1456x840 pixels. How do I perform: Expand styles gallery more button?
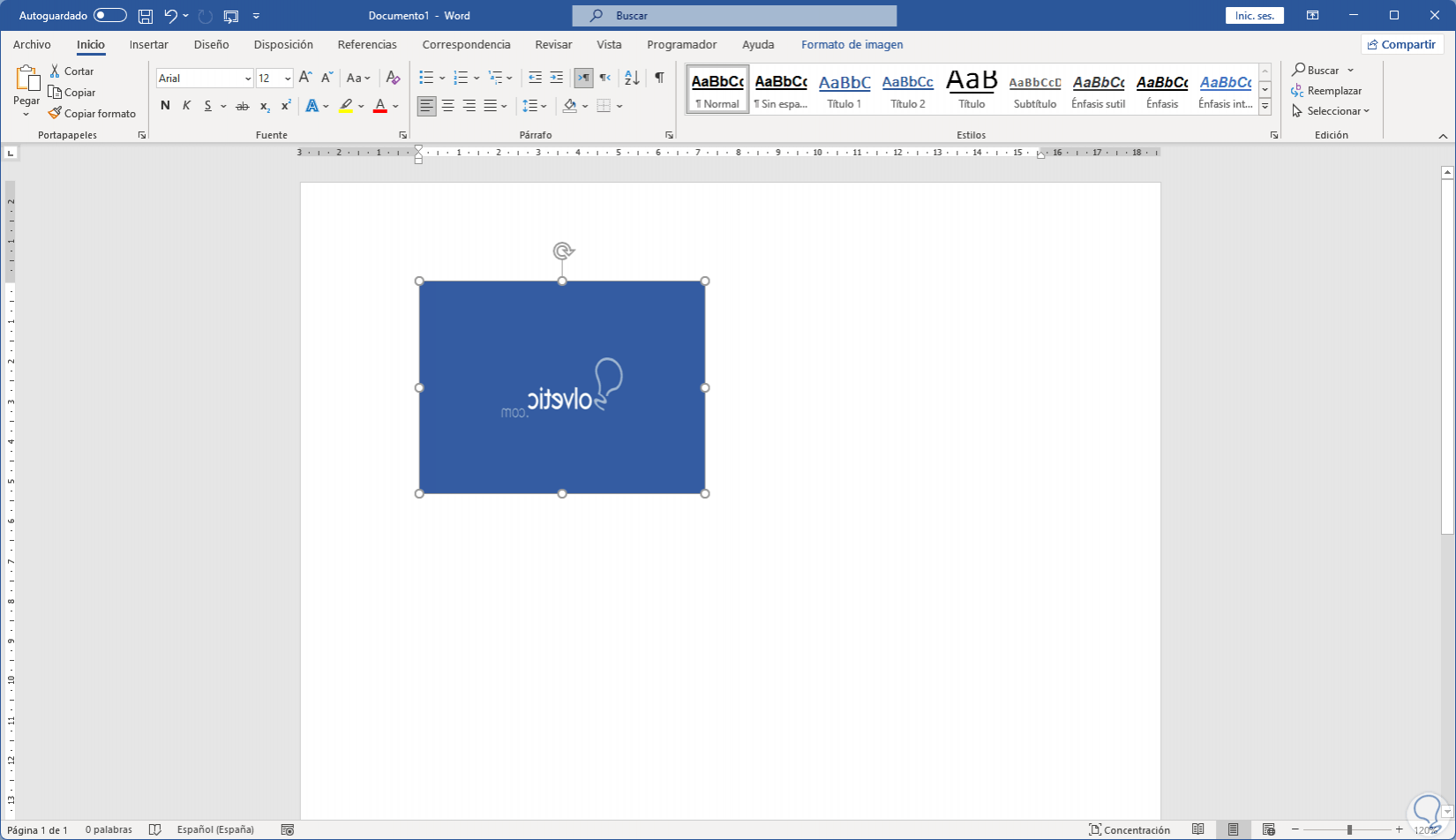pos(1265,107)
